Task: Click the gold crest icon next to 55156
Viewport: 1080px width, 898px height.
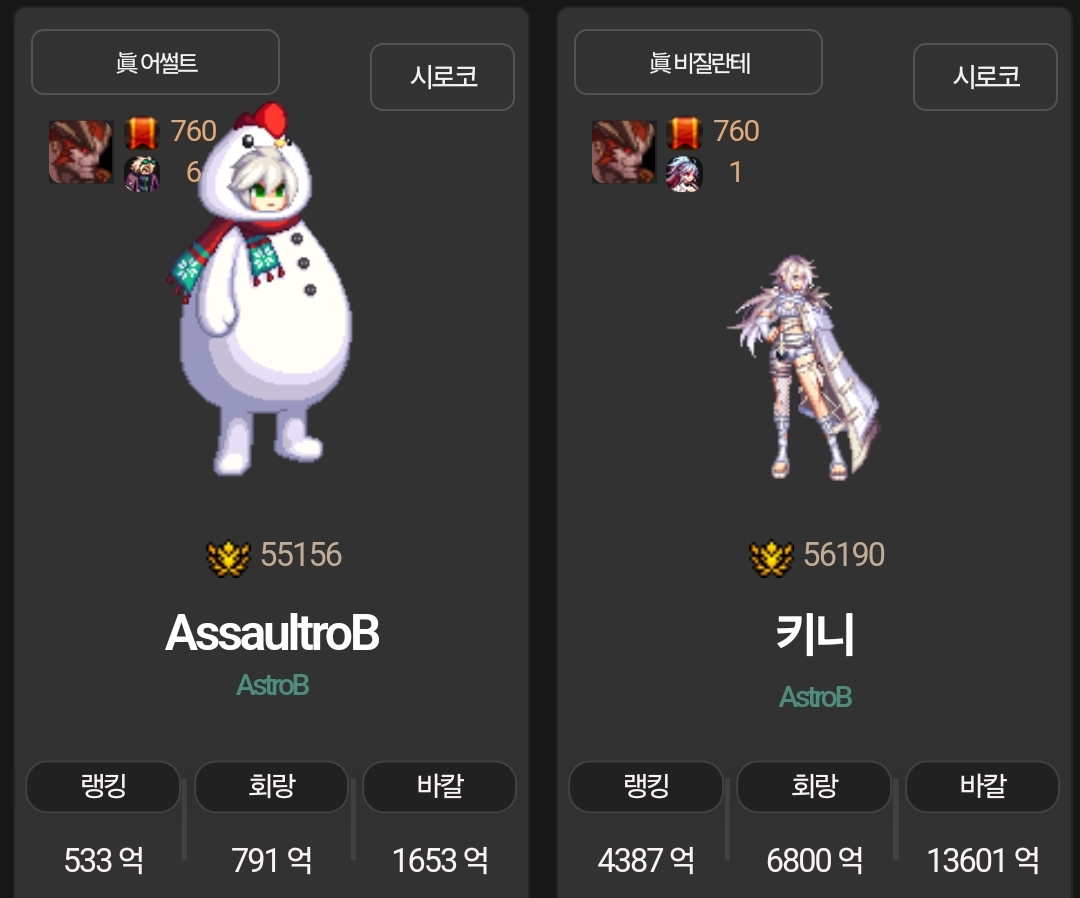Action: coord(229,558)
